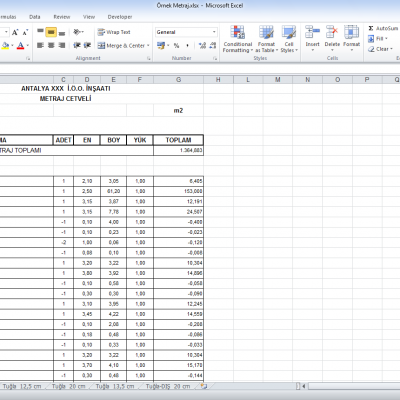Click the percent style icon
The height and width of the screenshot is (400, 400).
pyautogui.click(x=177, y=46)
